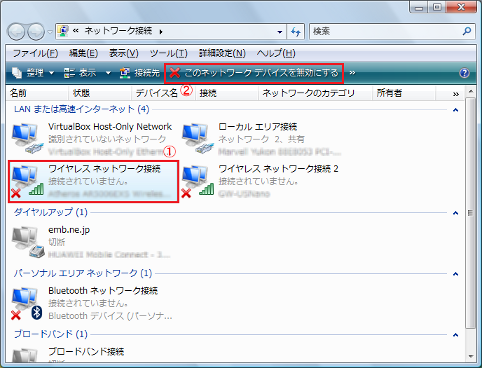
Task: Click the address bar network icon
Action: [63, 31]
